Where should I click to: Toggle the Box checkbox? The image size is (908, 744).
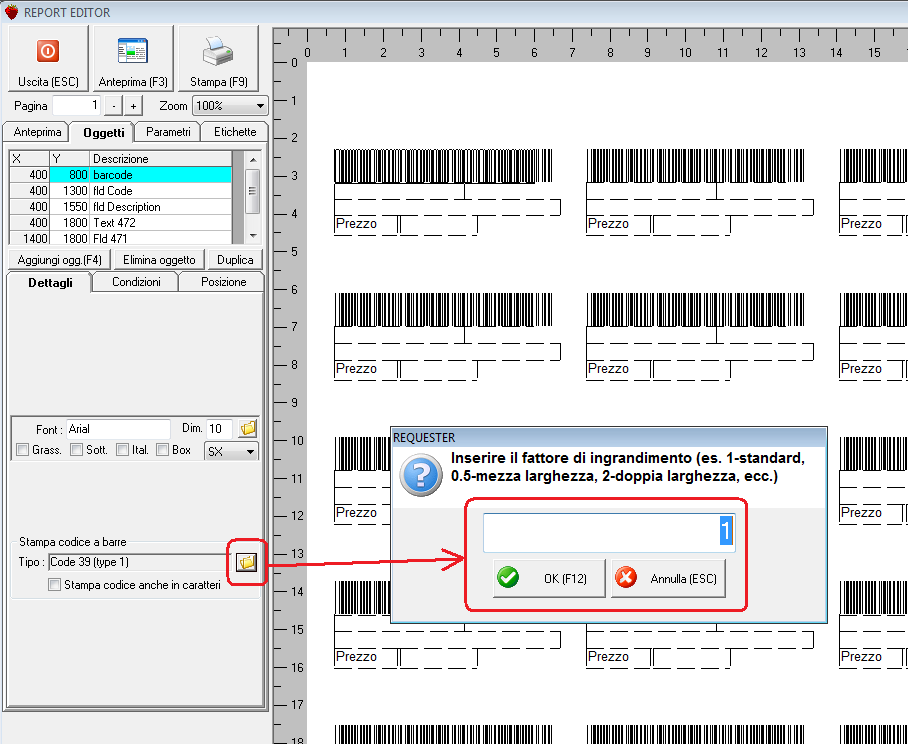pos(163,450)
